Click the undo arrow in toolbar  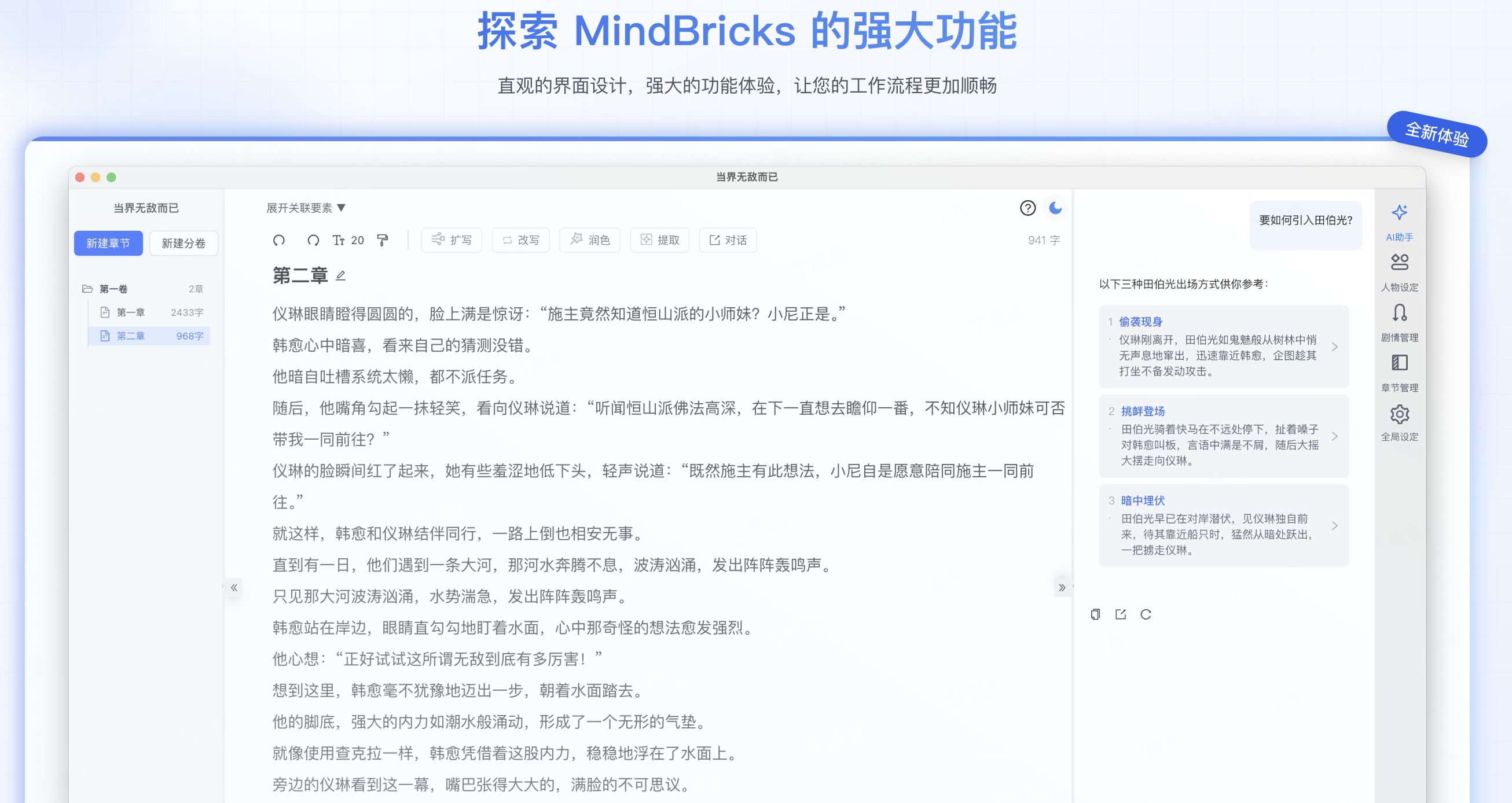point(280,240)
